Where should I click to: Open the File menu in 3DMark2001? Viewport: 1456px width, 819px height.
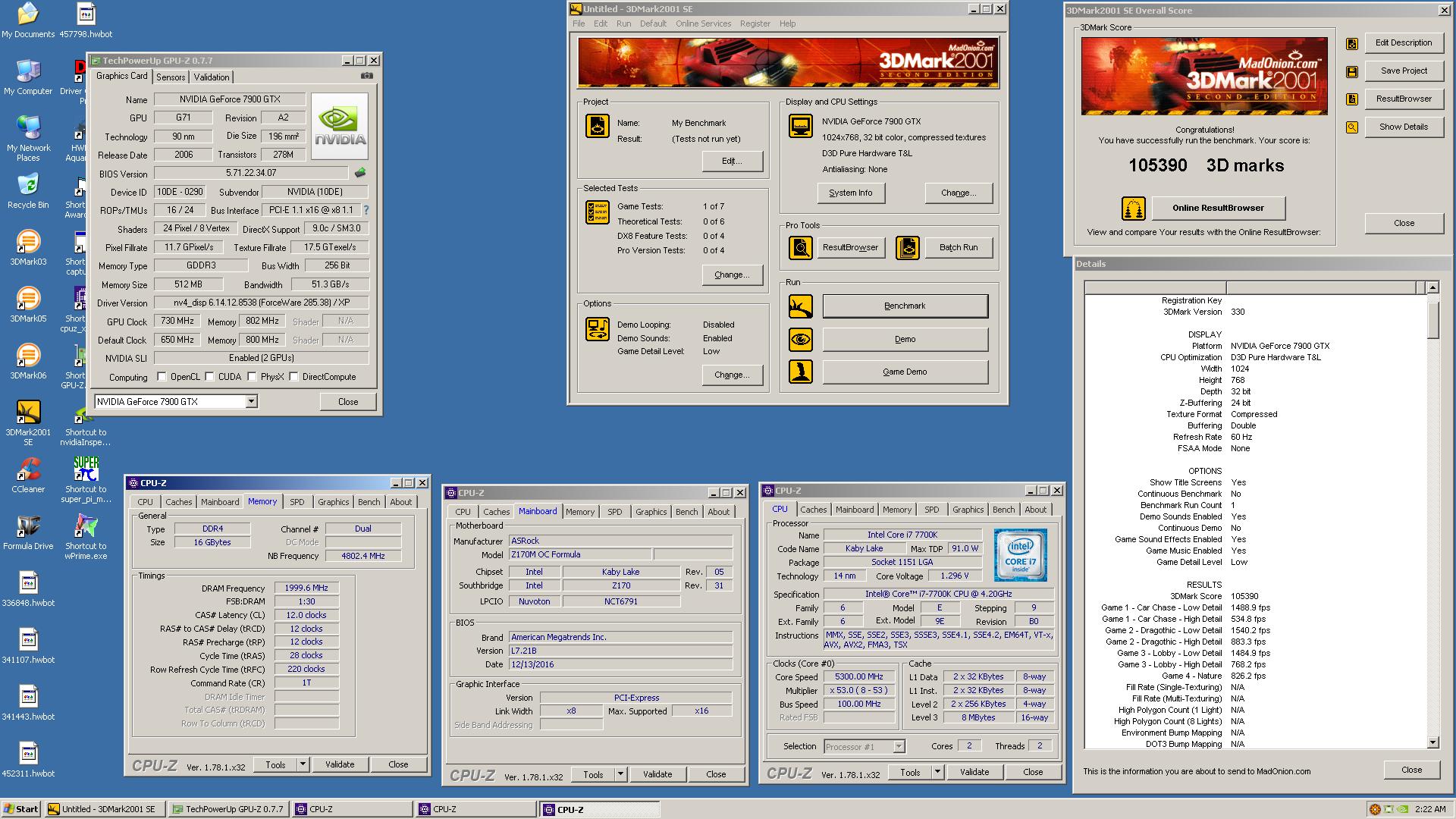[x=579, y=24]
